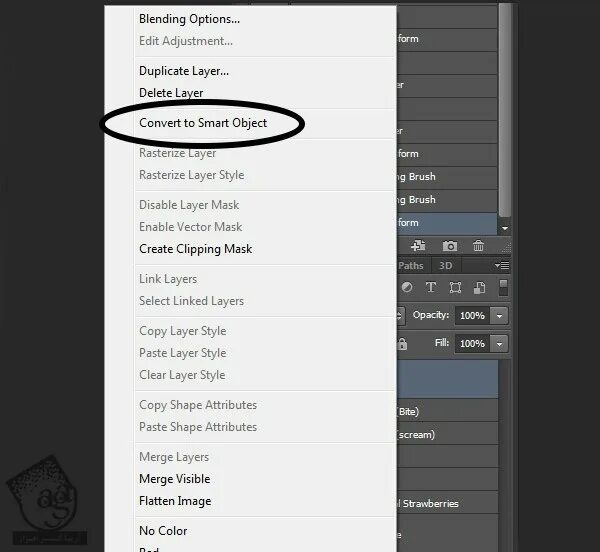Image resolution: width=600 pixels, height=552 pixels.
Task: Select the layer ending in (scream)
Action: (x=448, y=434)
